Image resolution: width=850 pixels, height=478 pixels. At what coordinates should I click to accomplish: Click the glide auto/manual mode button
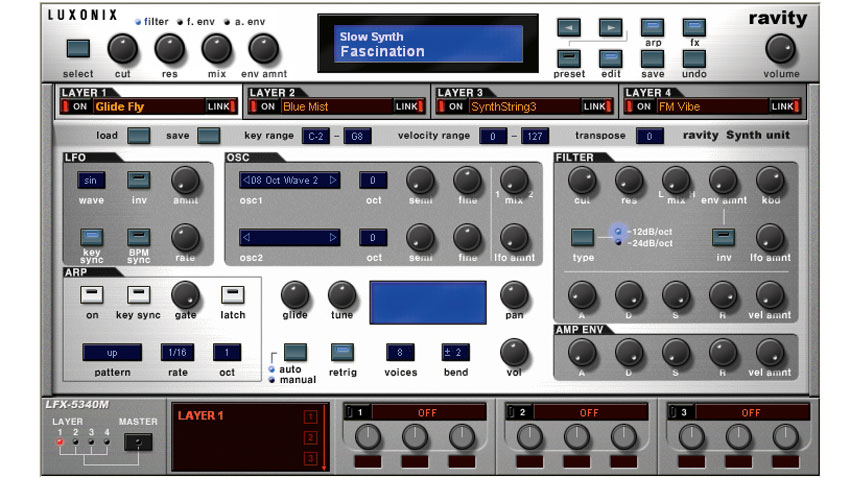pyautogui.click(x=295, y=352)
